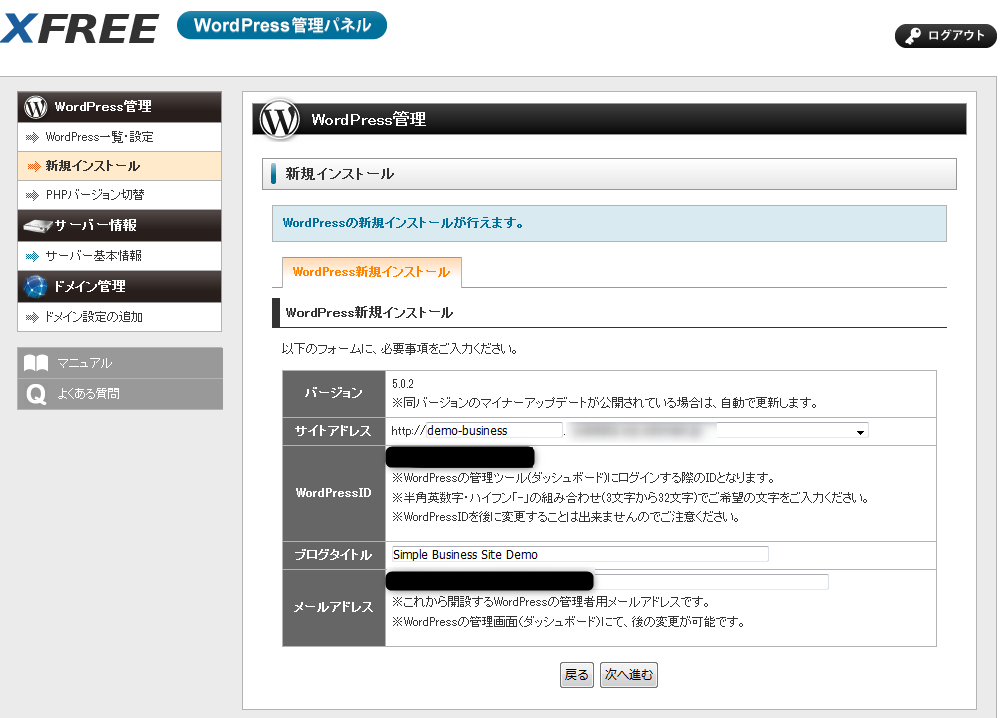Click the ドメイン管理 sidebar header
This screenshot has height=718, width=1006.
(x=119, y=286)
